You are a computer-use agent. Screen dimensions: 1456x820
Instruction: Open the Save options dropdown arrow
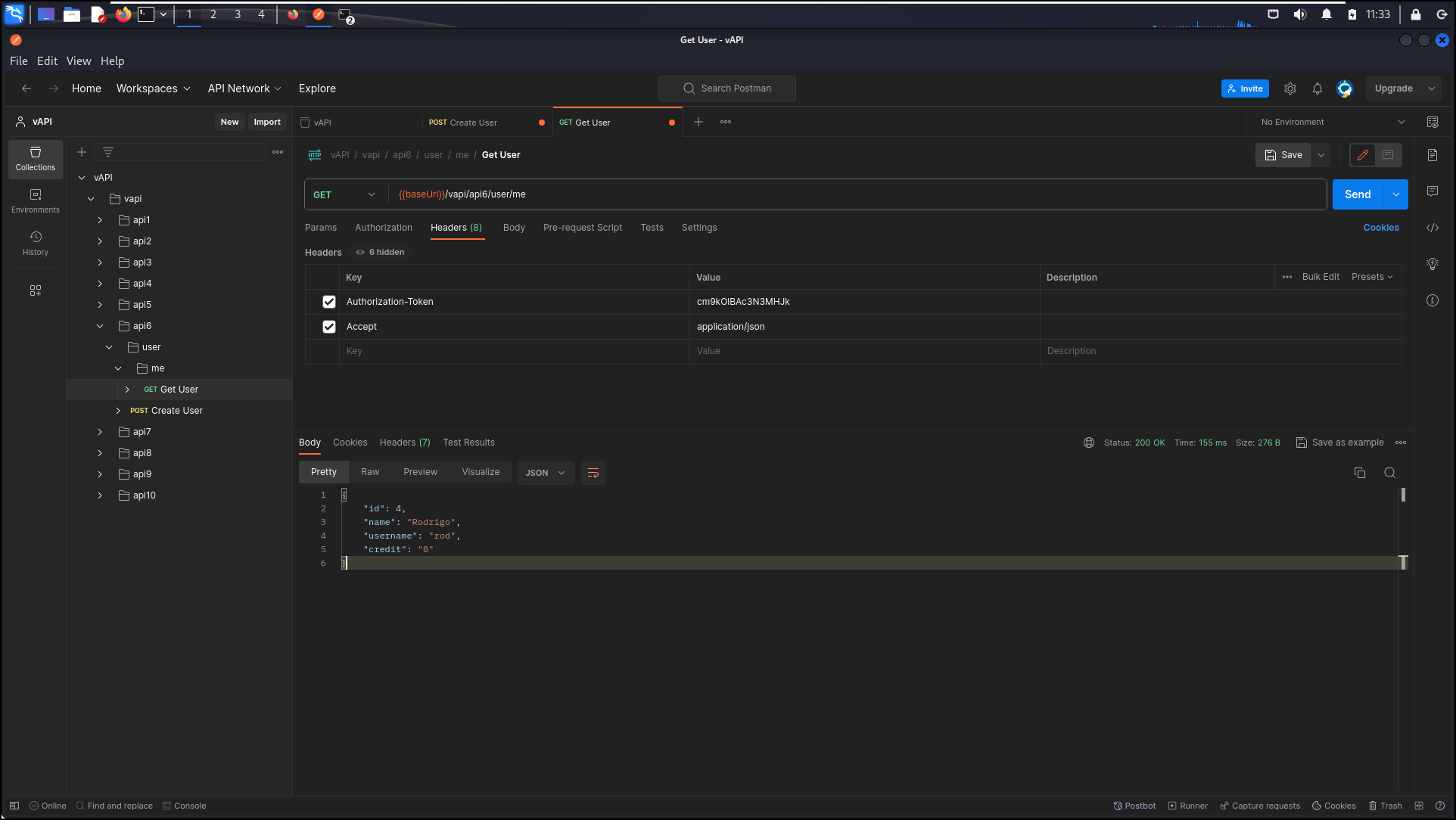1321,155
